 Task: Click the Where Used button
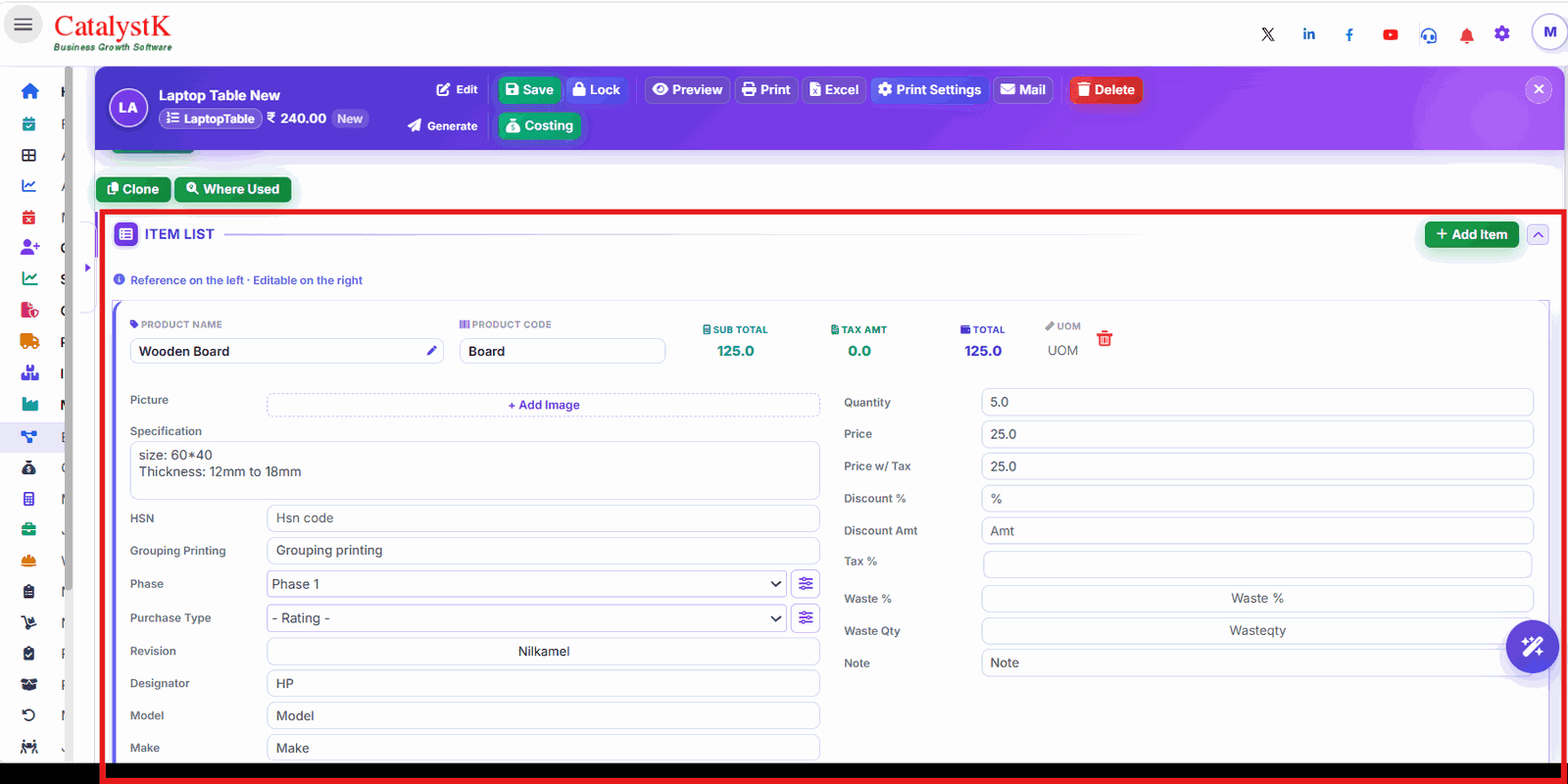coord(232,189)
